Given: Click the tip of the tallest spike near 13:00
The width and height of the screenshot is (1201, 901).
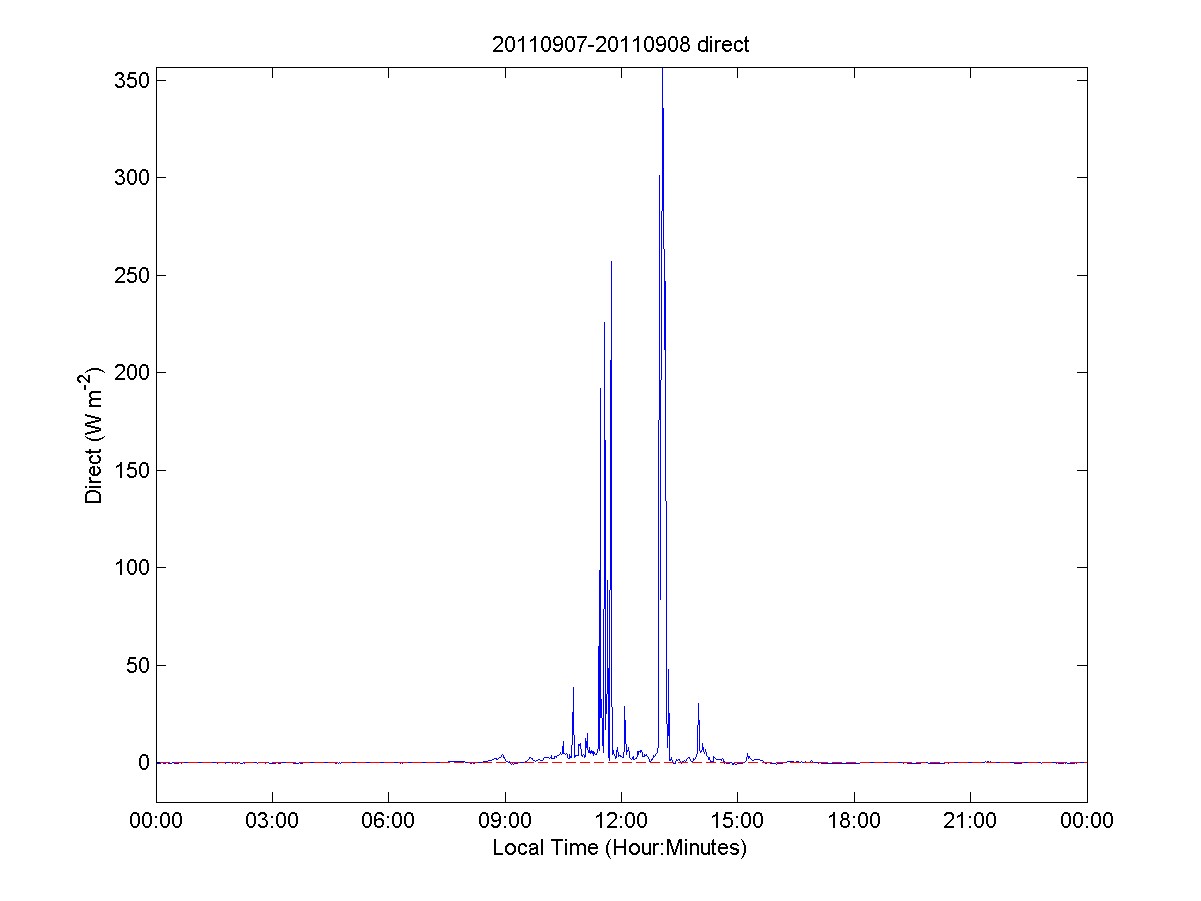Looking at the screenshot, I should tap(662, 70).
